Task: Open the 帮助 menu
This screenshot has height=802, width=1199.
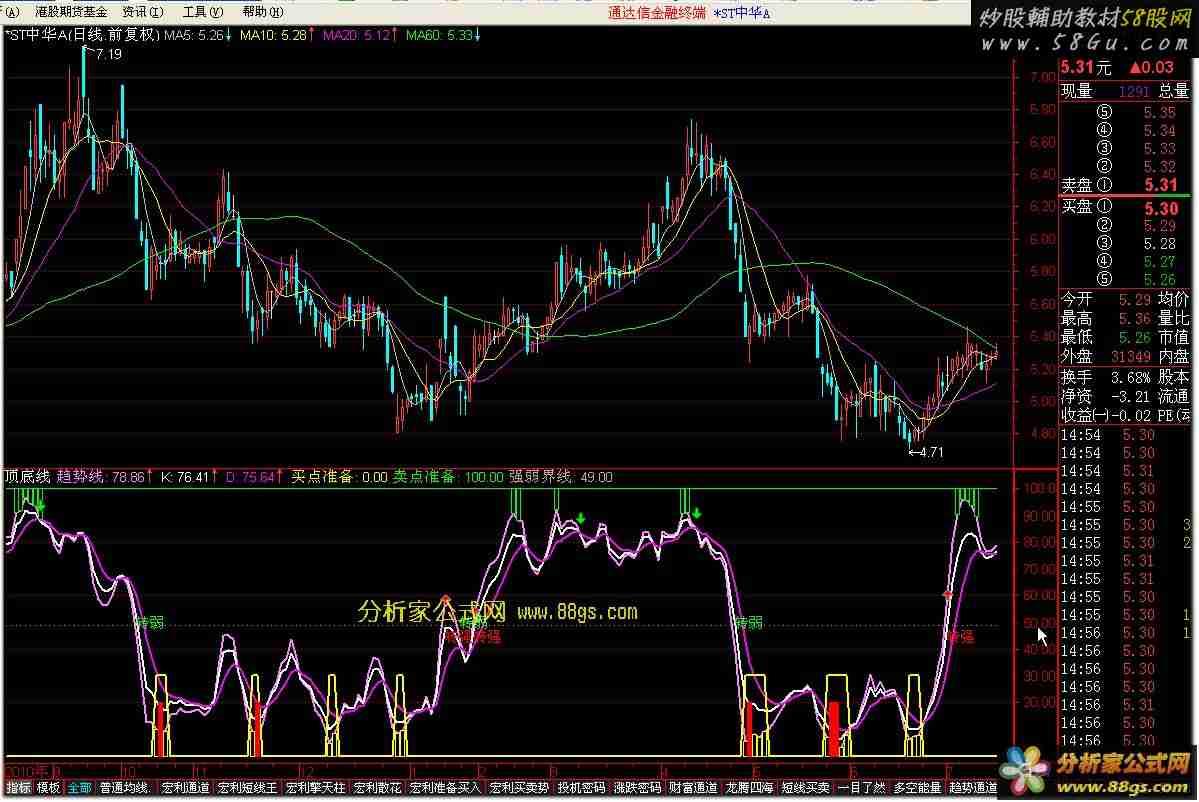Action: (x=255, y=12)
